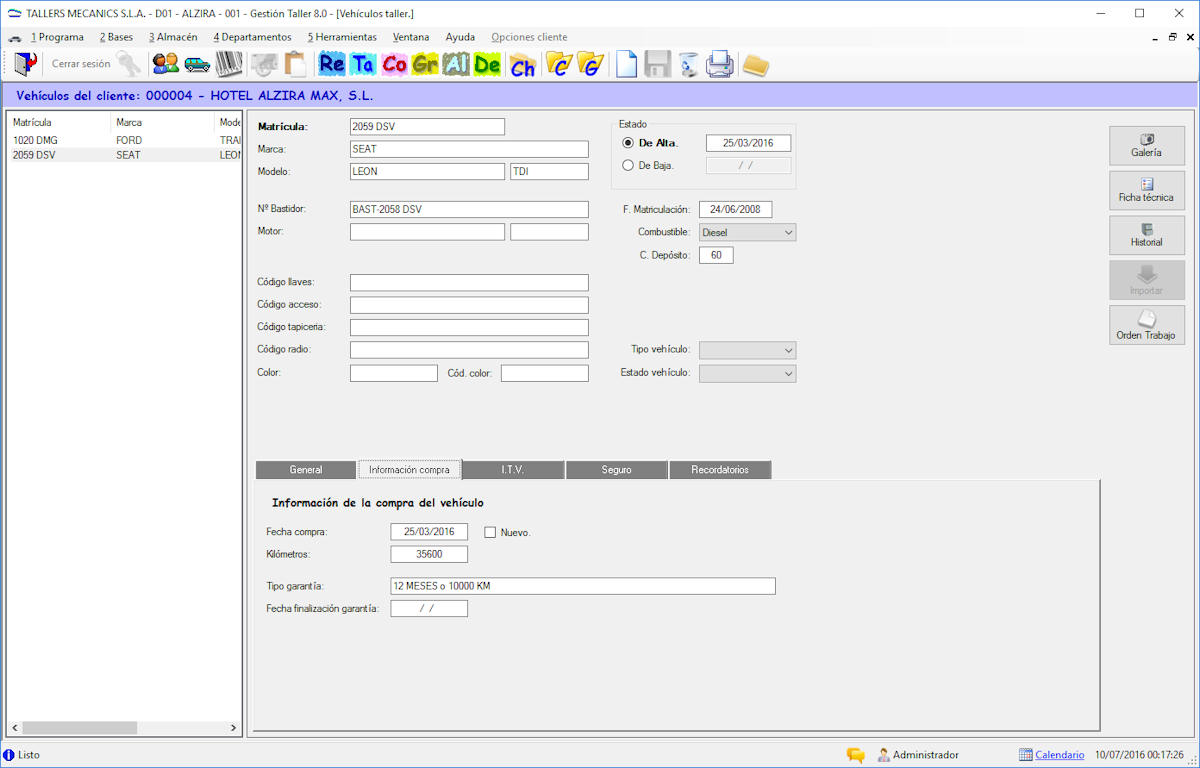Open the pink 'Co' toolbar icon
This screenshot has height=768, width=1200.
point(394,64)
